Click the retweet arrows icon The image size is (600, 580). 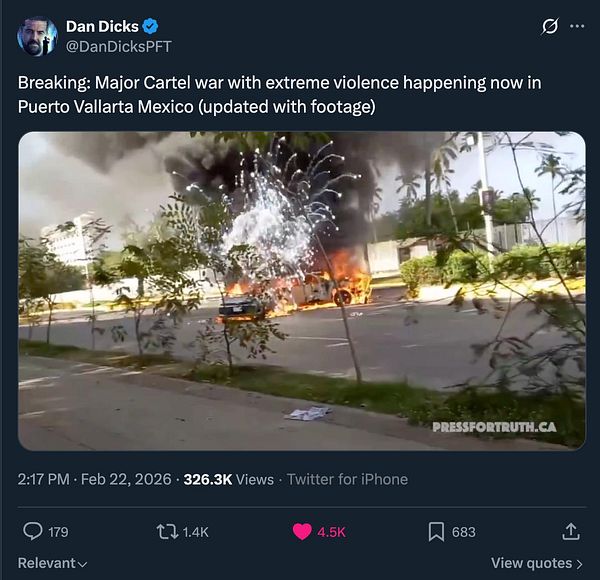click(167, 532)
